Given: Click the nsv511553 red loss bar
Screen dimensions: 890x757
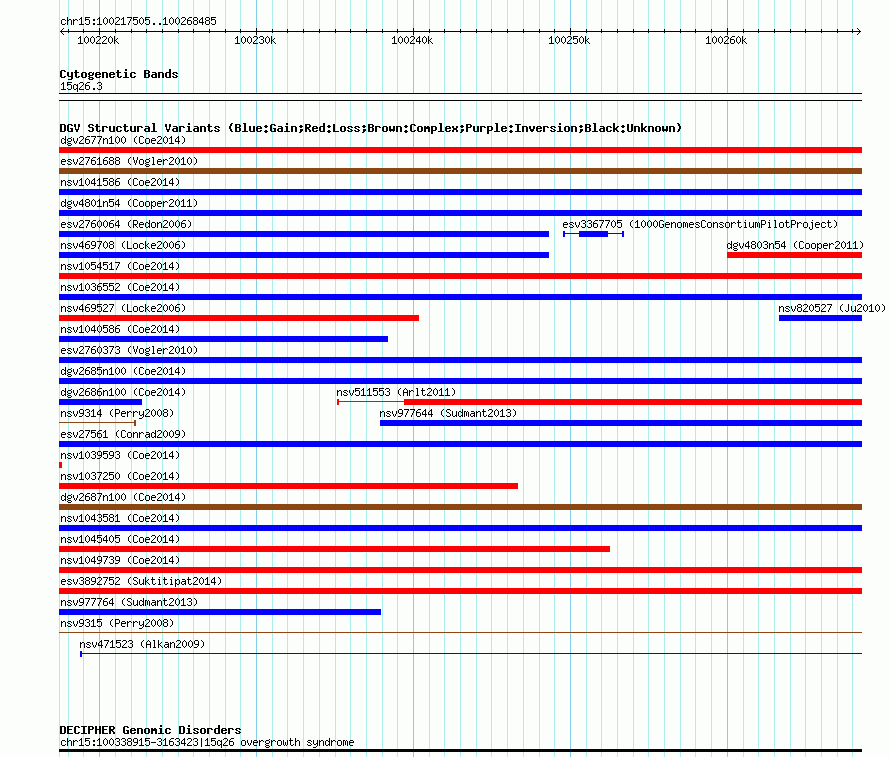Looking at the screenshot, I should click(633, 402).
